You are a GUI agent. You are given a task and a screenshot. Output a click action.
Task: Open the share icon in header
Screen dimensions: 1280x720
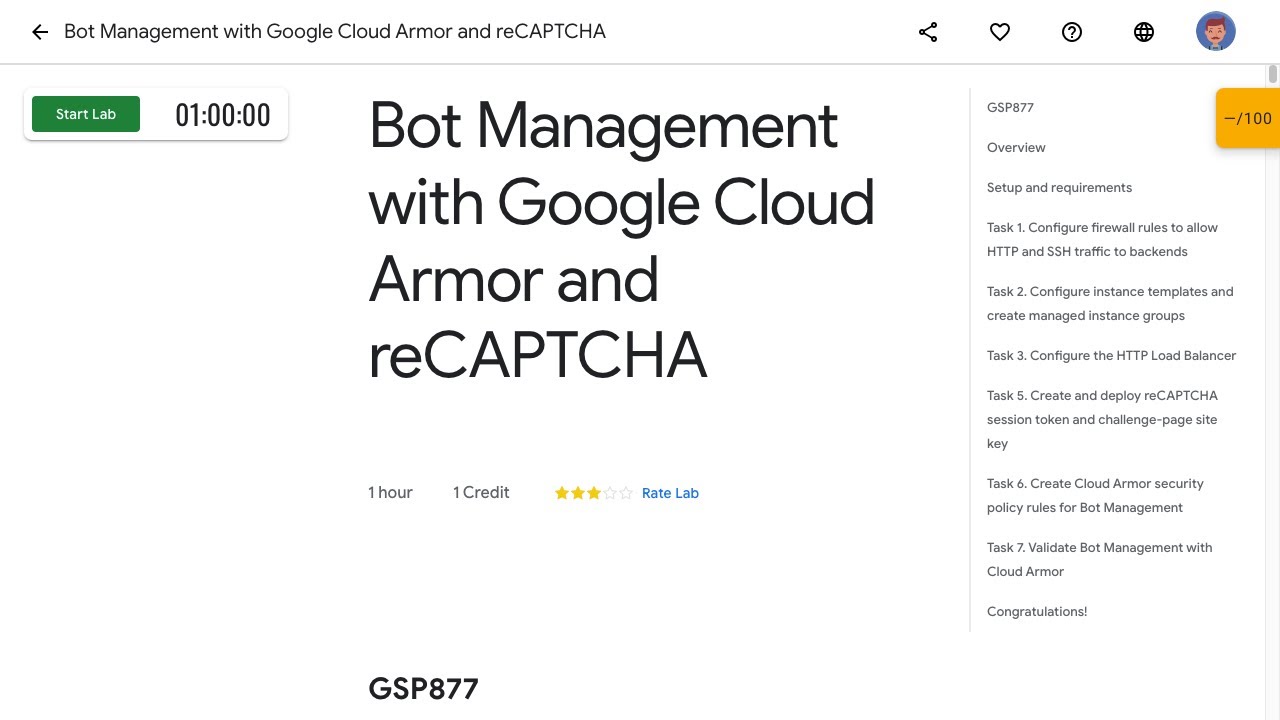pos(928,32)
